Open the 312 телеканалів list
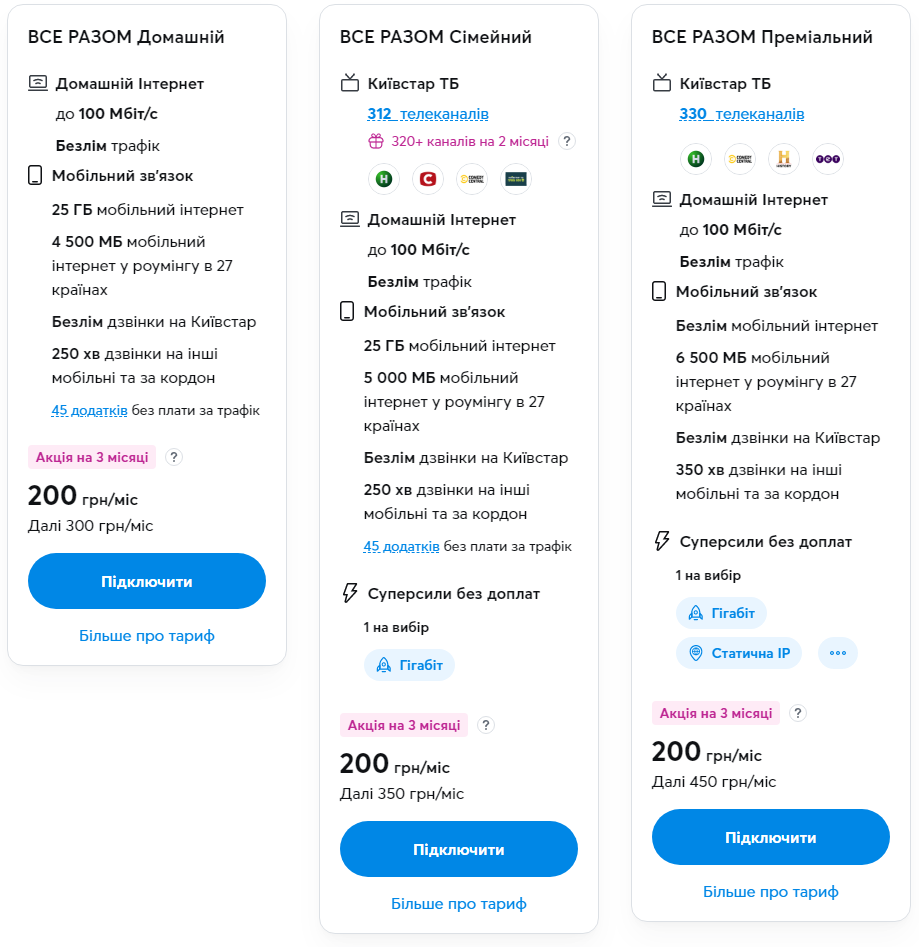 [428, 114]
